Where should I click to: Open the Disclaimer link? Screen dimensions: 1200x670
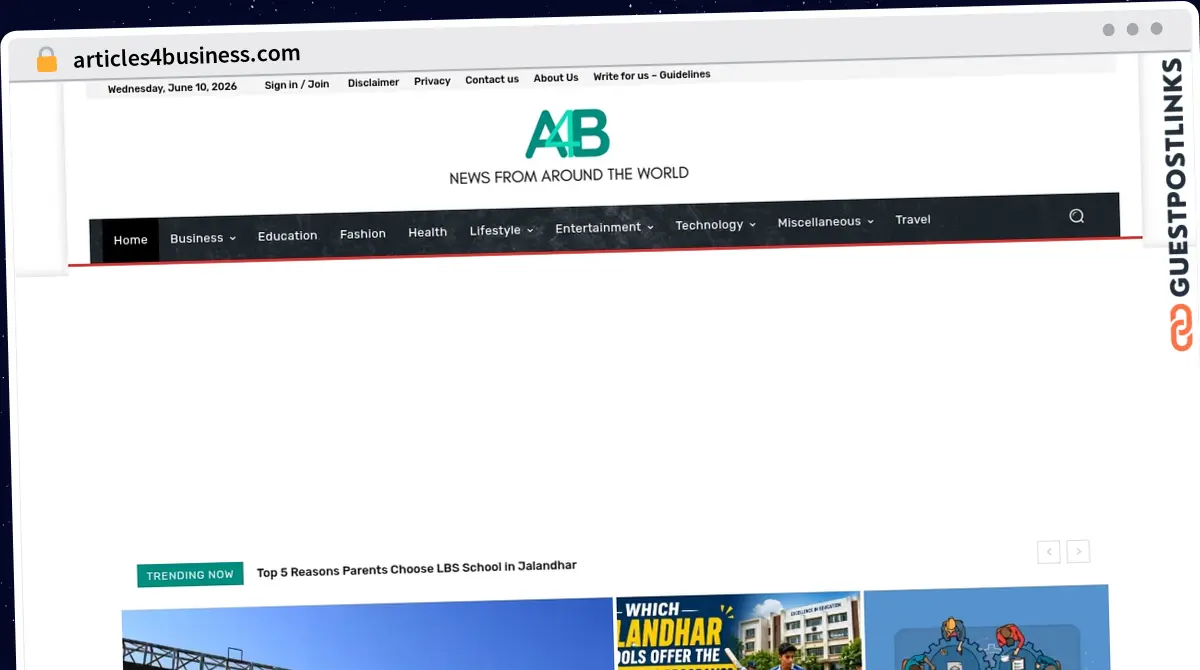click(373, 83)
